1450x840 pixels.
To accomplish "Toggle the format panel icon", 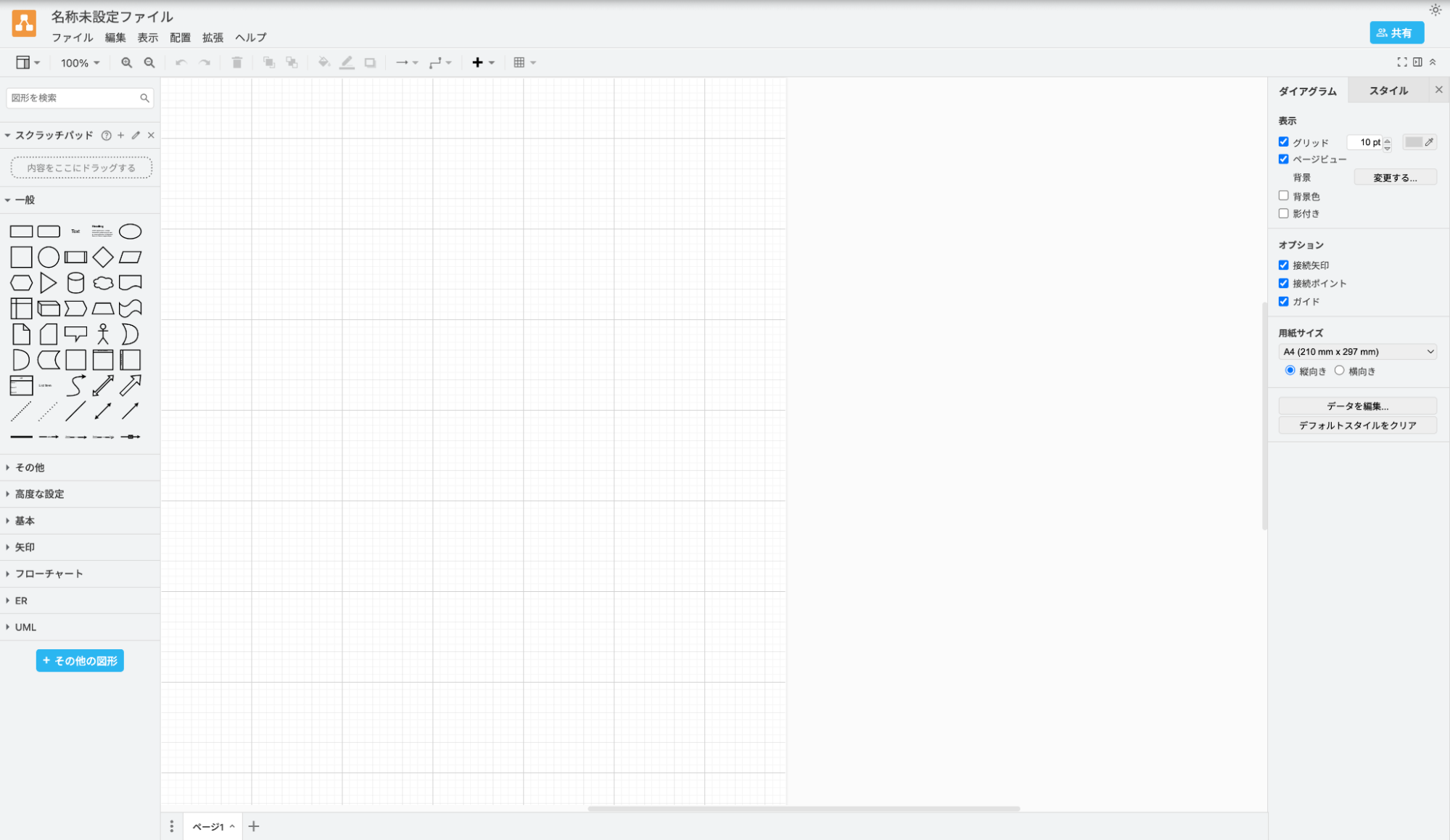I will pos(1417,62).
